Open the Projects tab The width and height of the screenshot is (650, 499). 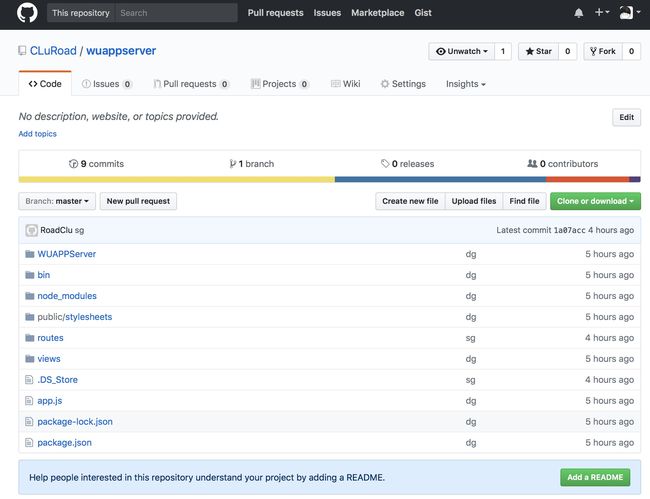280,84
